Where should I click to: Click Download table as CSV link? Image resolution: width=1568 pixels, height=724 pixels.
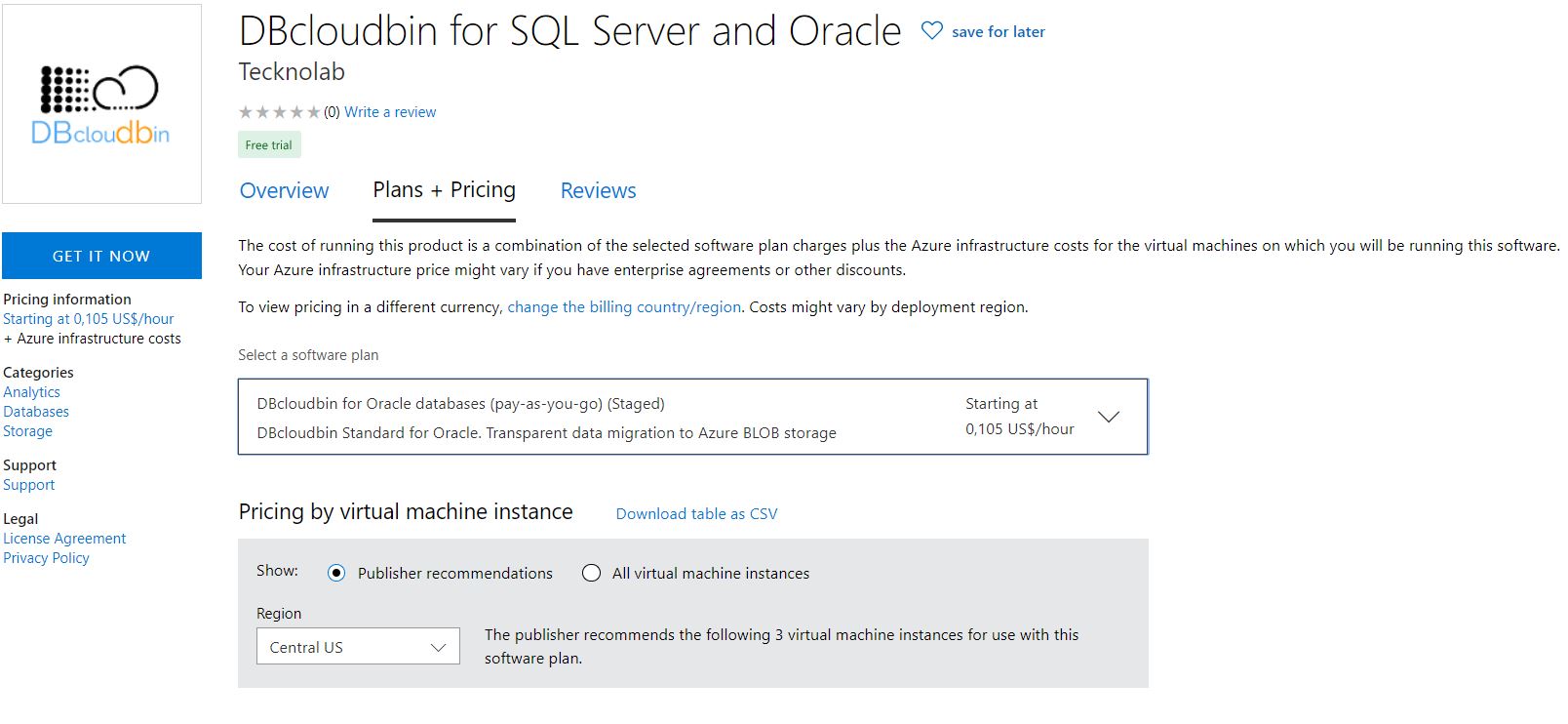(x=696, y=514)
